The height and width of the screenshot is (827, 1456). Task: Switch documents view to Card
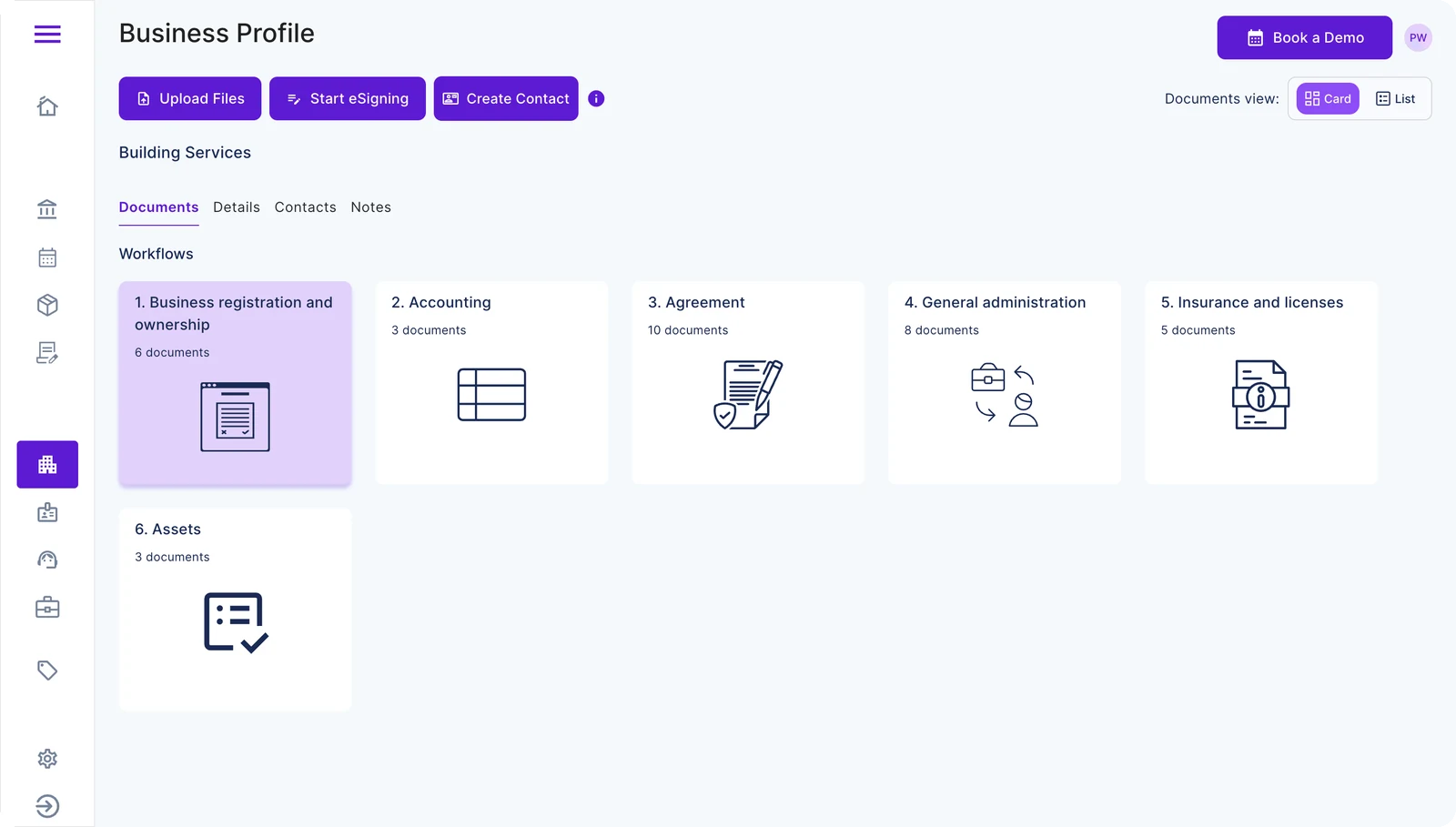click(1328, 98)
